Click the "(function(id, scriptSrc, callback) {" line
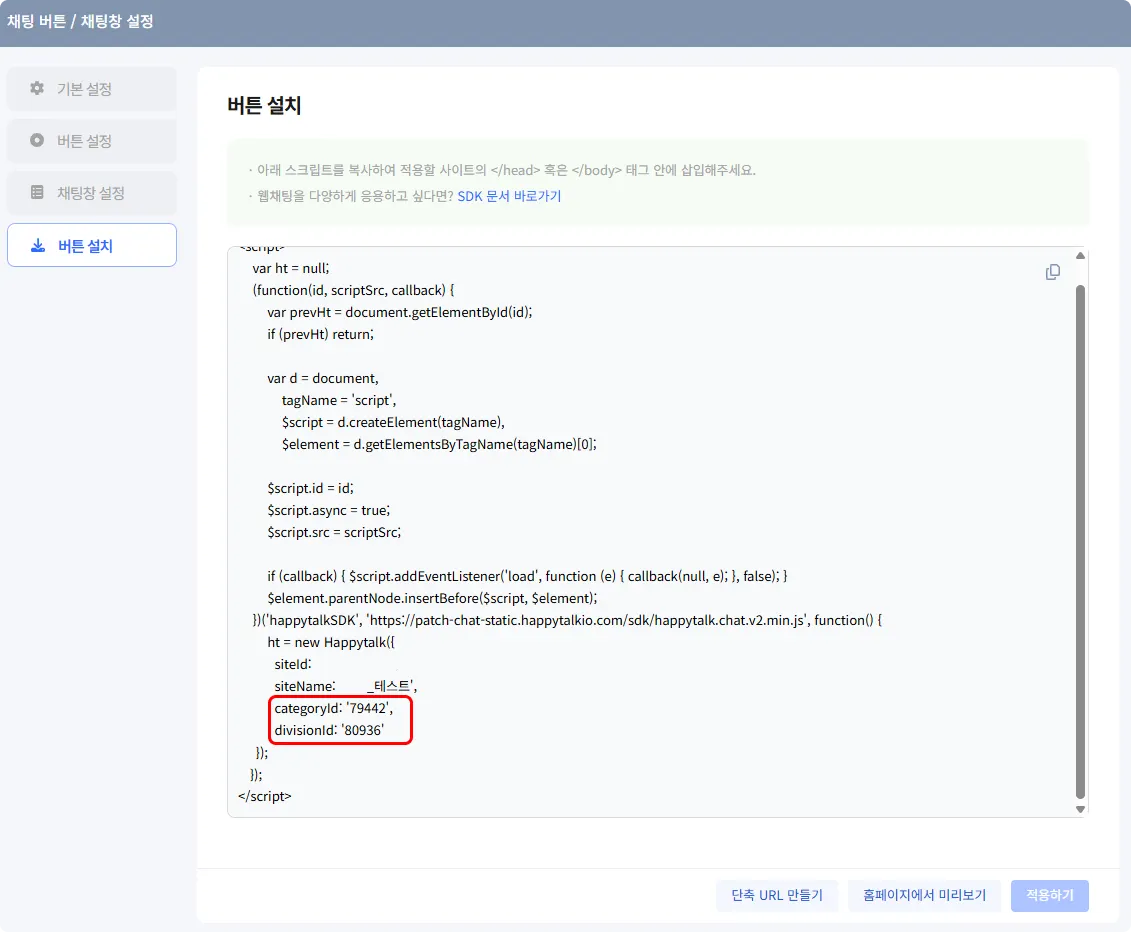Image resolution: width=1131 pixels, height=932 pixels. pyautogui.click(x=353, y=290)
